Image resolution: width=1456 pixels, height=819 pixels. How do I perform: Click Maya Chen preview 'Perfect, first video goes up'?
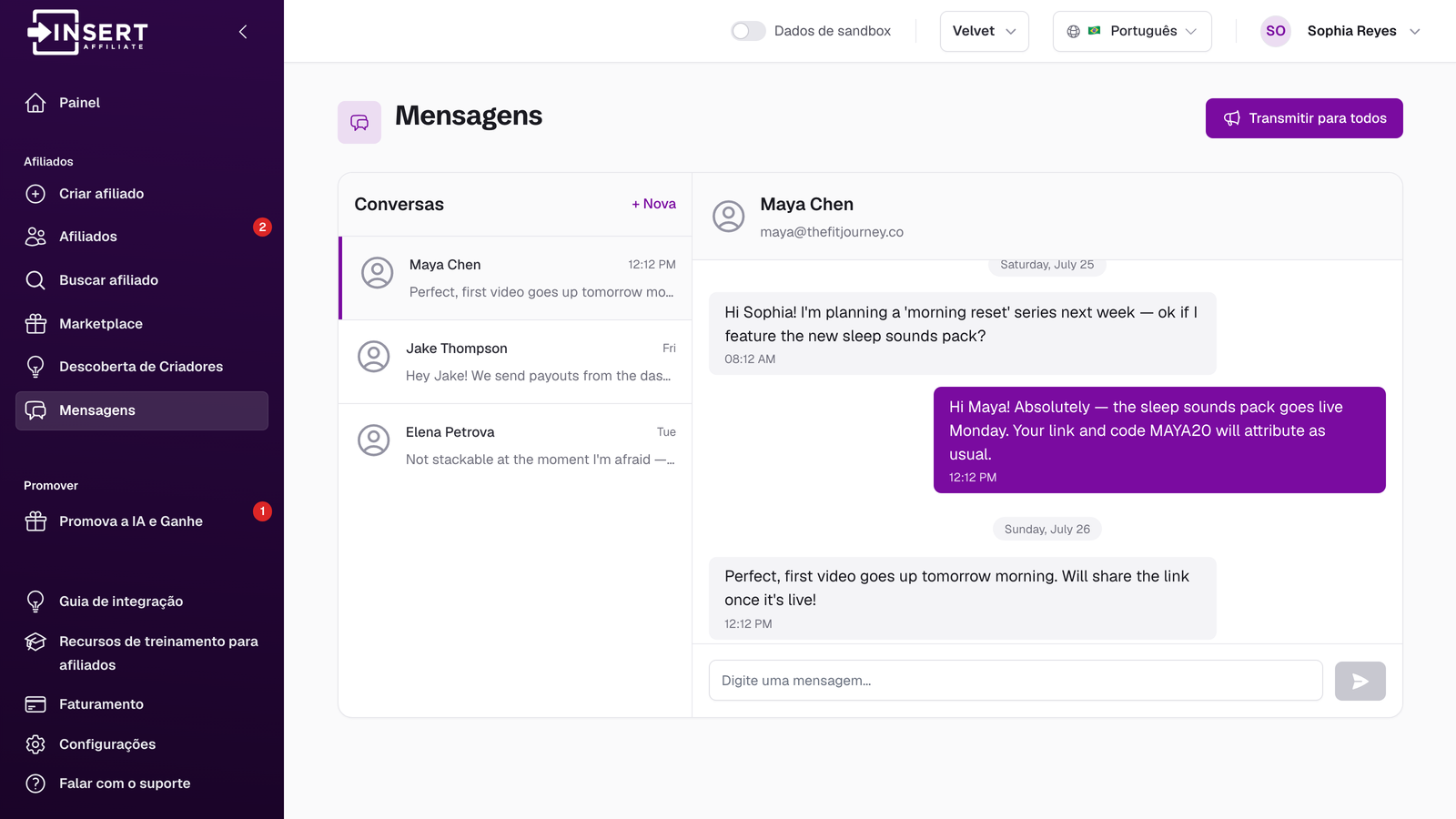[x=541, y=292]
